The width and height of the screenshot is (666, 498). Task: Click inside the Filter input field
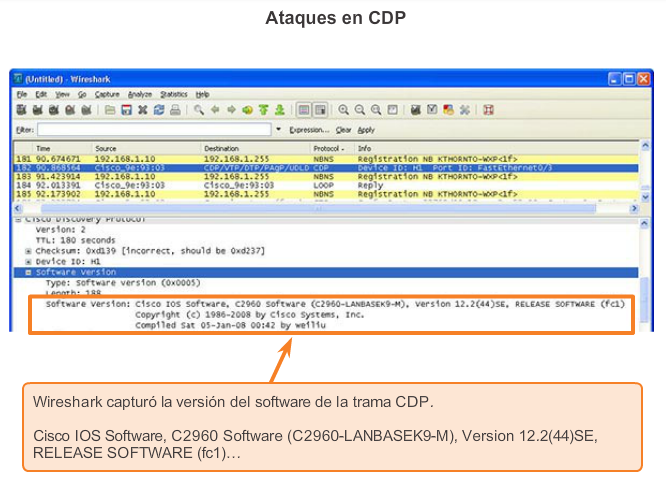[154, 130]
